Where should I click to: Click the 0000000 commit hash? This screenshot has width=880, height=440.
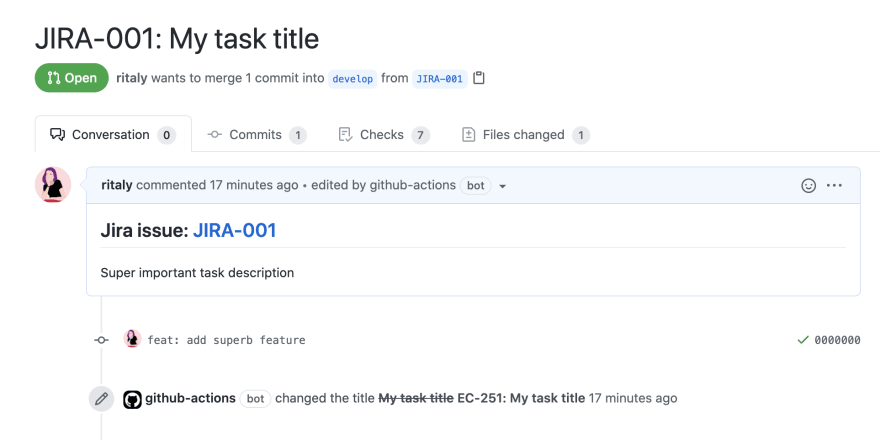point(837,340)
